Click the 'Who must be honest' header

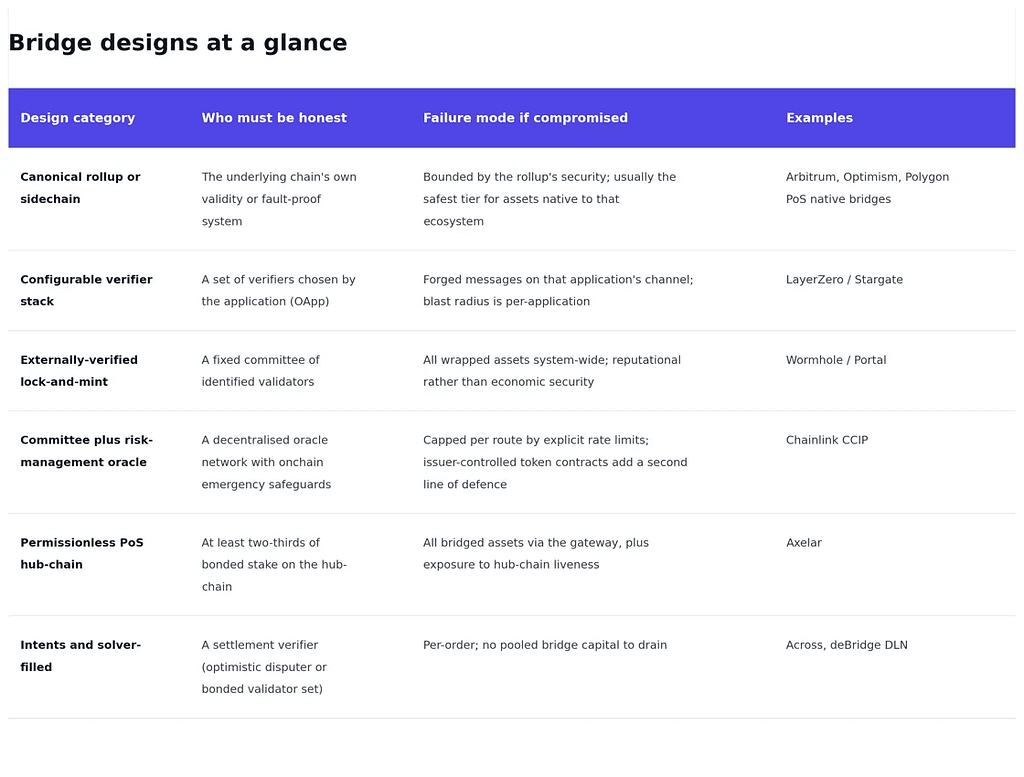point(274,118)
